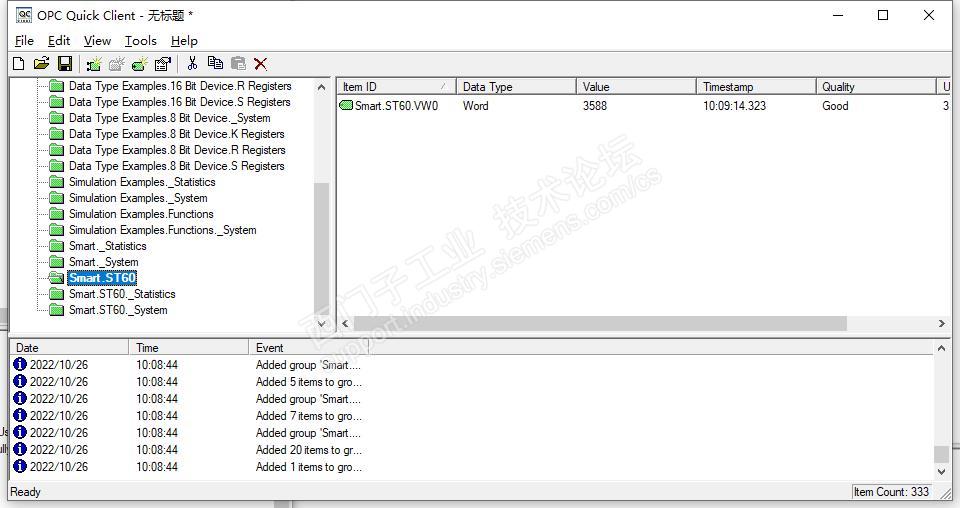Click the Open file toolbar icon
The width and height of the screenshot is (960, 508).
41,63
